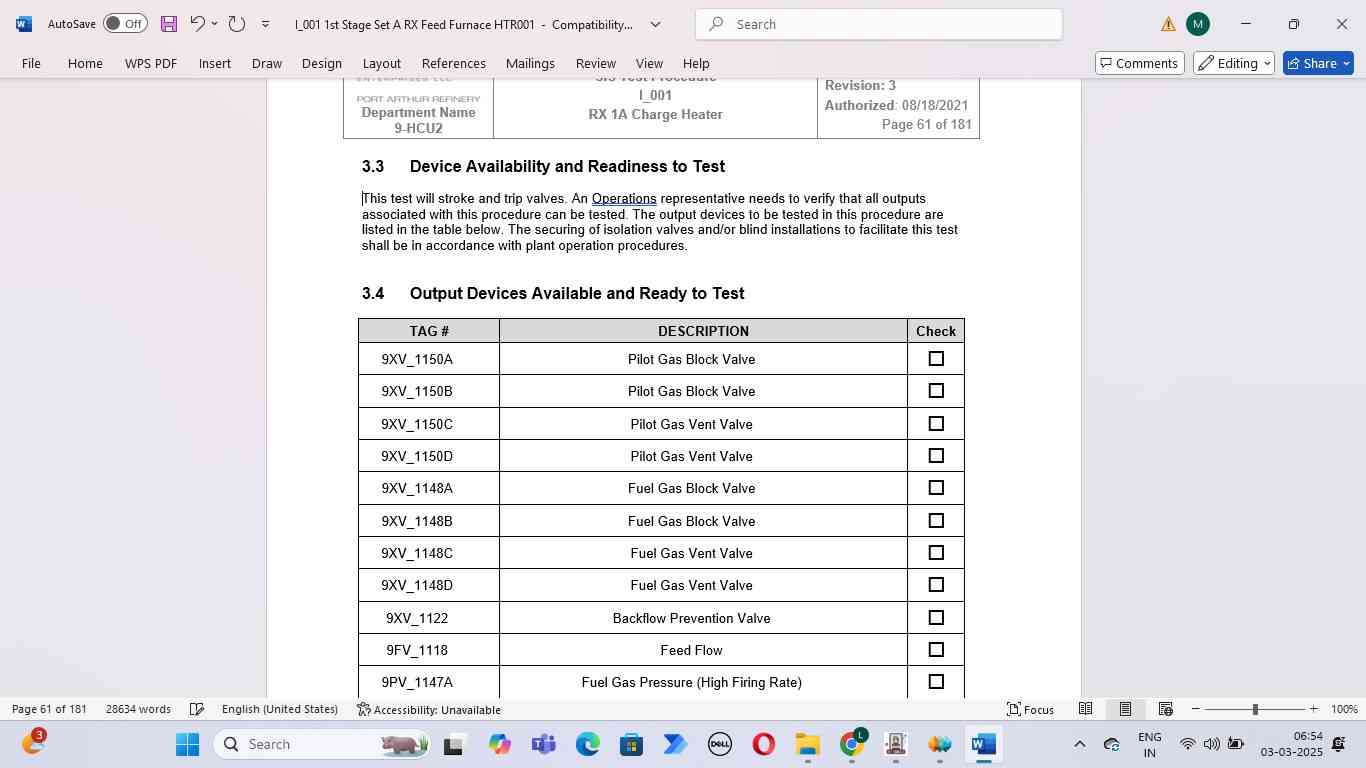This screenshot has width=1366, height=768.
Task: Click the underlined word Operations
Action: coord(624,198)
